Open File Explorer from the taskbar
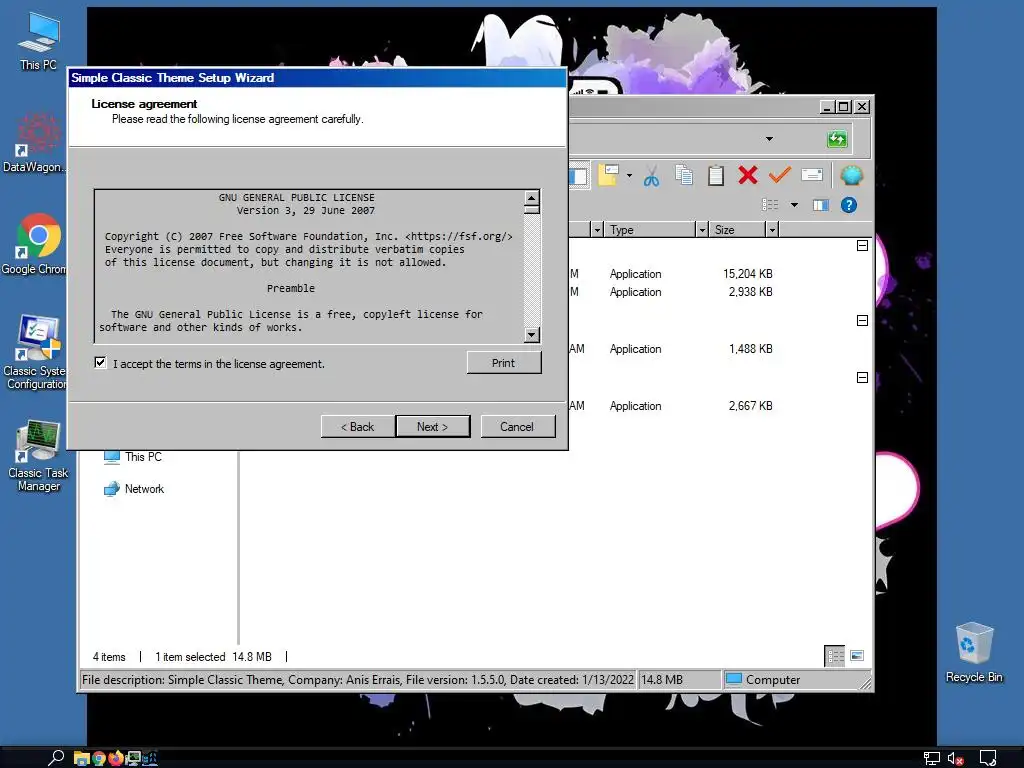The width and height of the screenshot is (1024, 768). coord(81,758)
